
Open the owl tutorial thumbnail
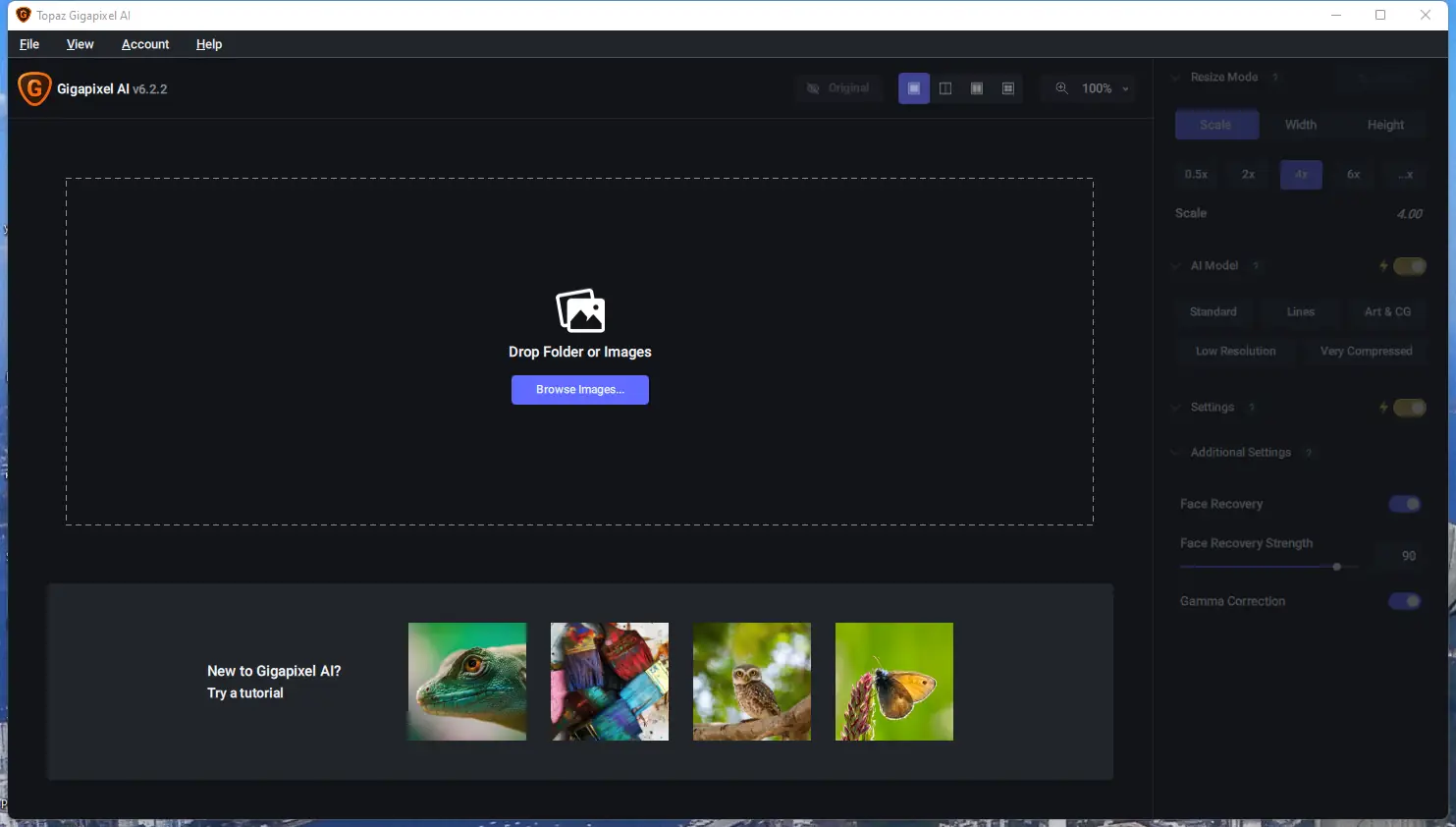click(752, 682)
